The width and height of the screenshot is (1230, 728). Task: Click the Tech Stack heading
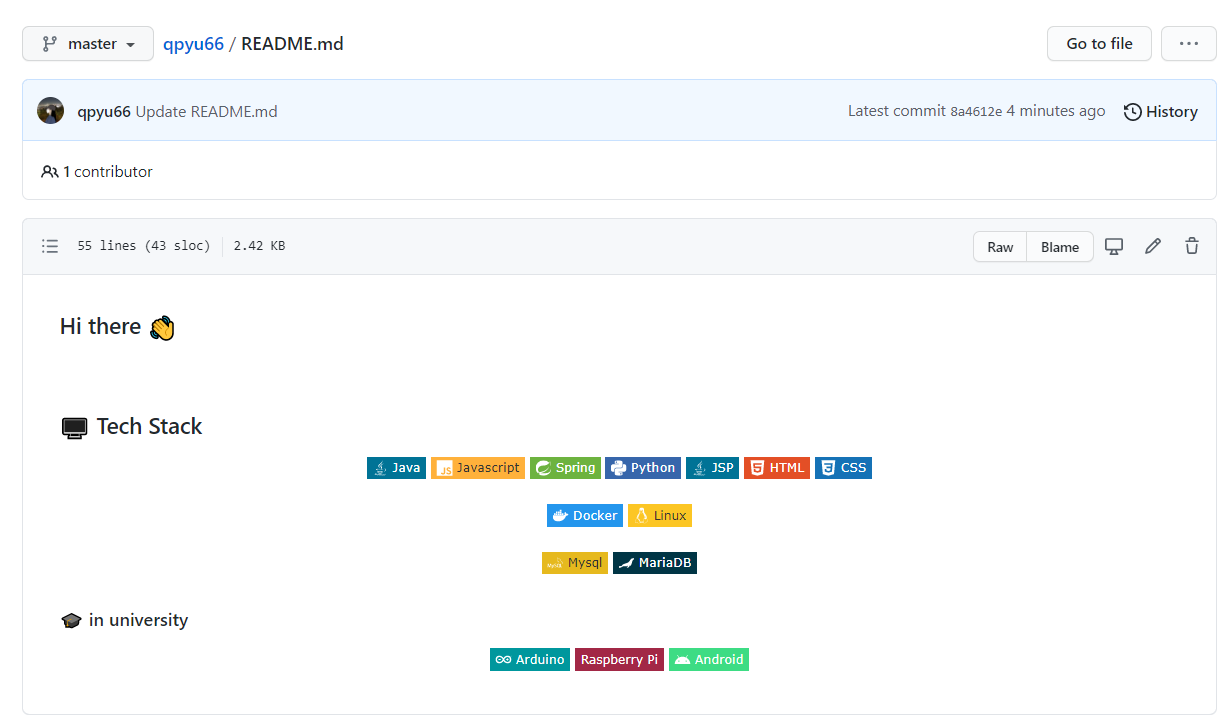pyautogui.click(x=131, y=427)
